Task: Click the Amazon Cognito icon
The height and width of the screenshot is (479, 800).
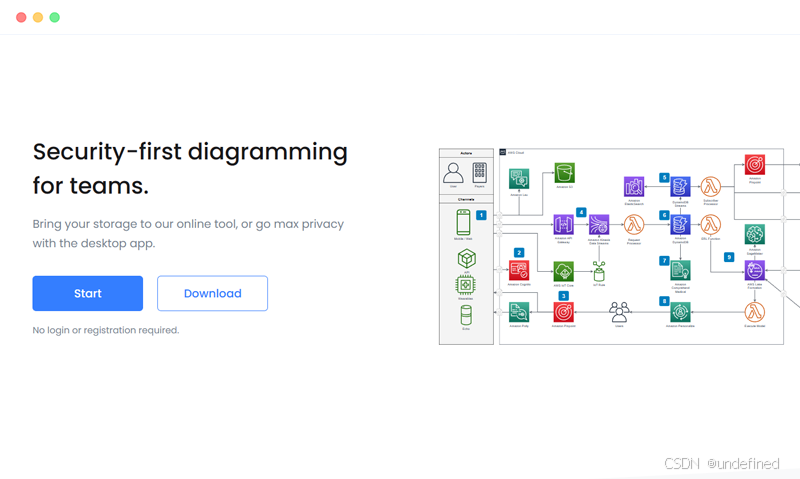Action: tap(519, 270)
